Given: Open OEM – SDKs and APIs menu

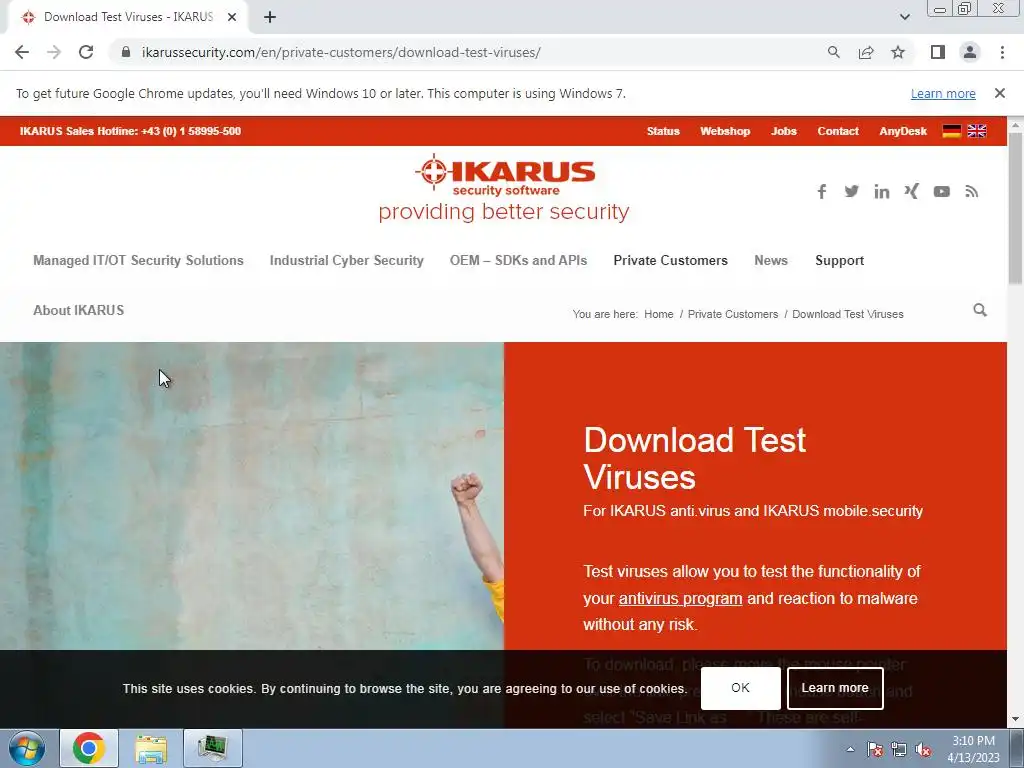Looking at the screenshot, I should 519,261.
